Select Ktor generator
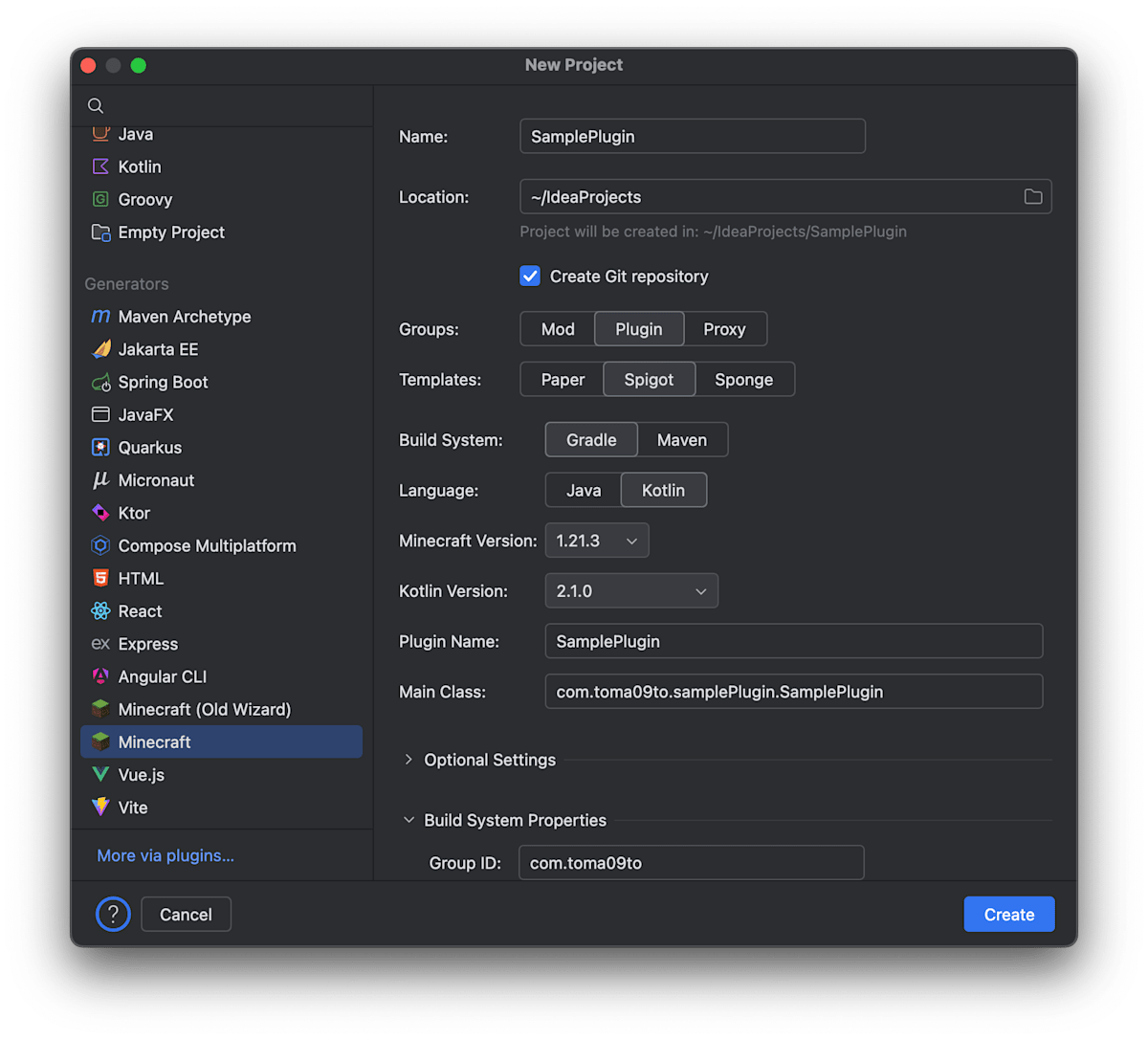This screenshot has width=1148, height=1040. 221,513
